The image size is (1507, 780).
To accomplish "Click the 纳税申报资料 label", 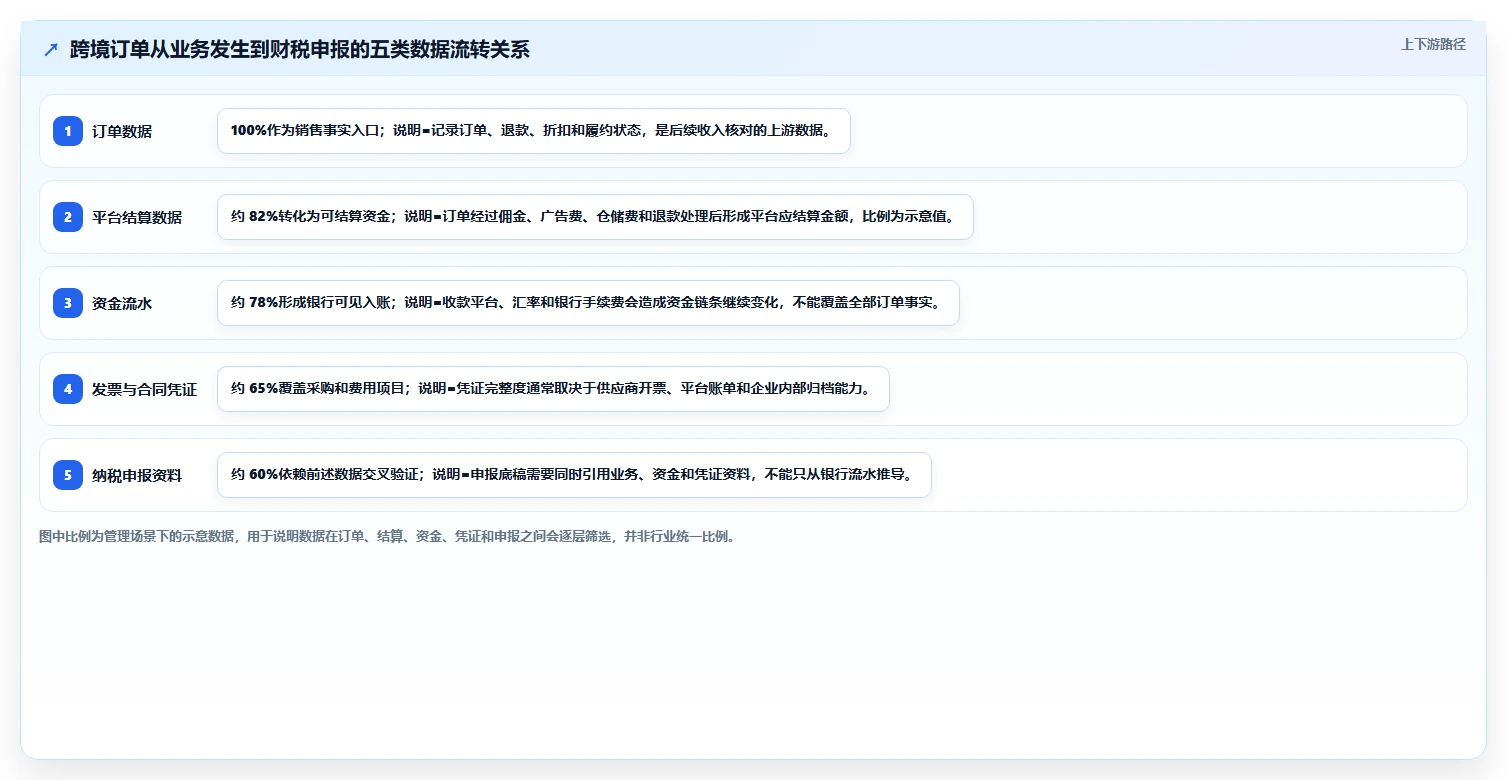I will (x=137, y=475).
